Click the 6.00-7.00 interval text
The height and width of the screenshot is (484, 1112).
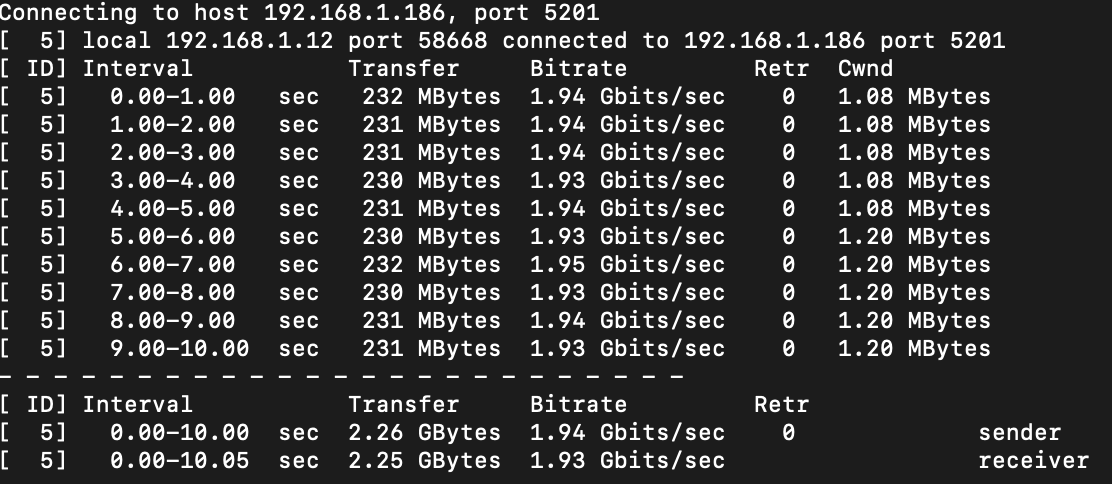[x=172, y=264]
